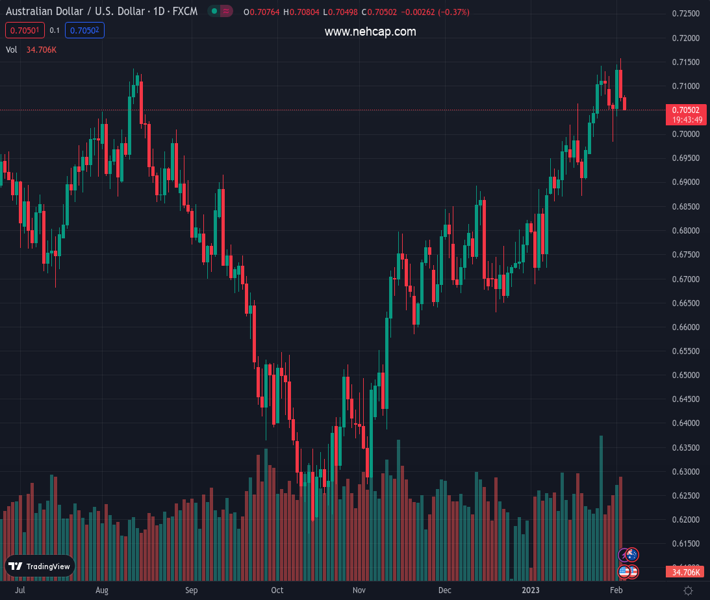
Task: Click the 0.67500 price axis label
Action: (x=686, y=254)
